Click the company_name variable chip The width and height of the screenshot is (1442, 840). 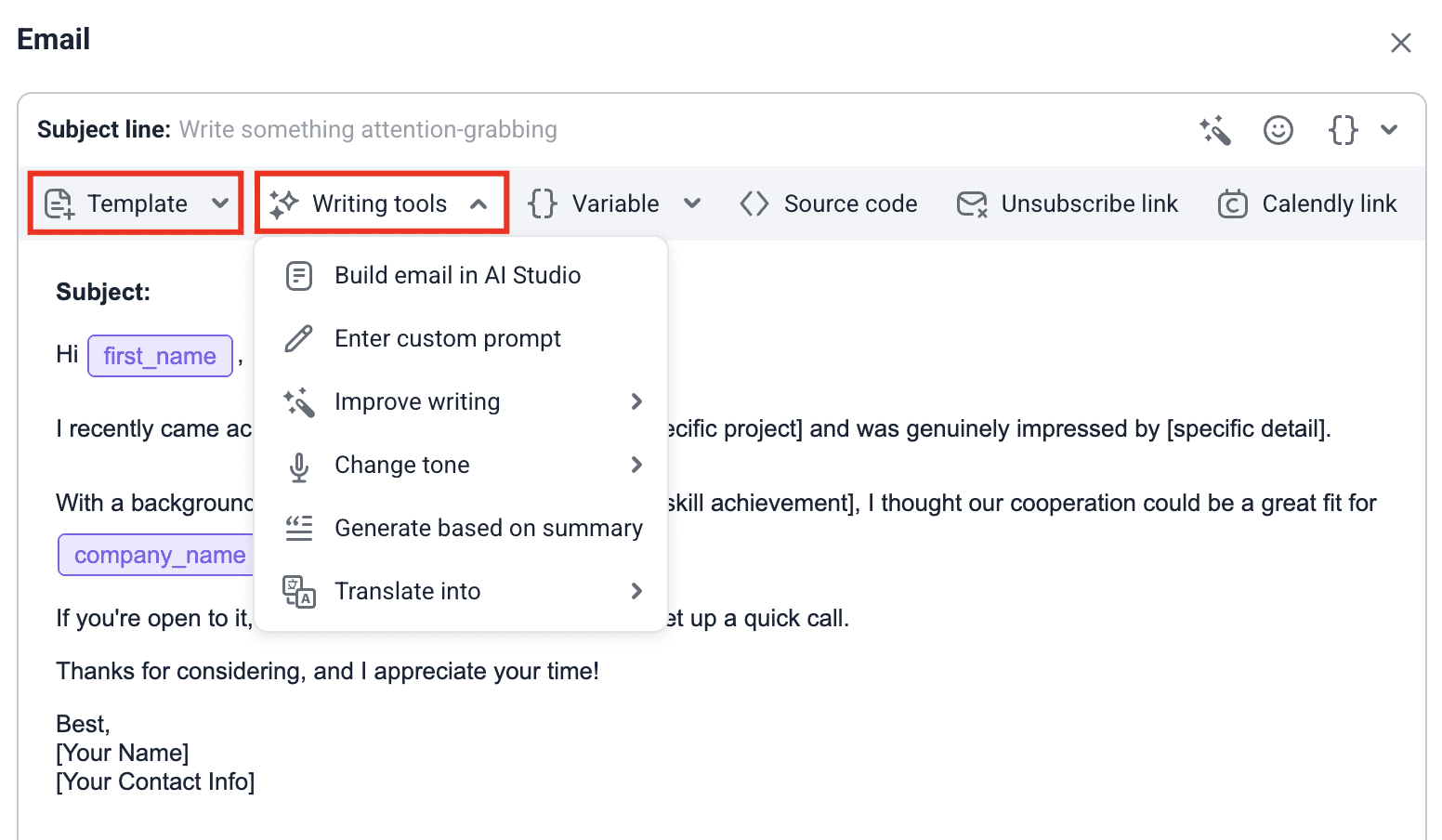(x=156, y=555)
